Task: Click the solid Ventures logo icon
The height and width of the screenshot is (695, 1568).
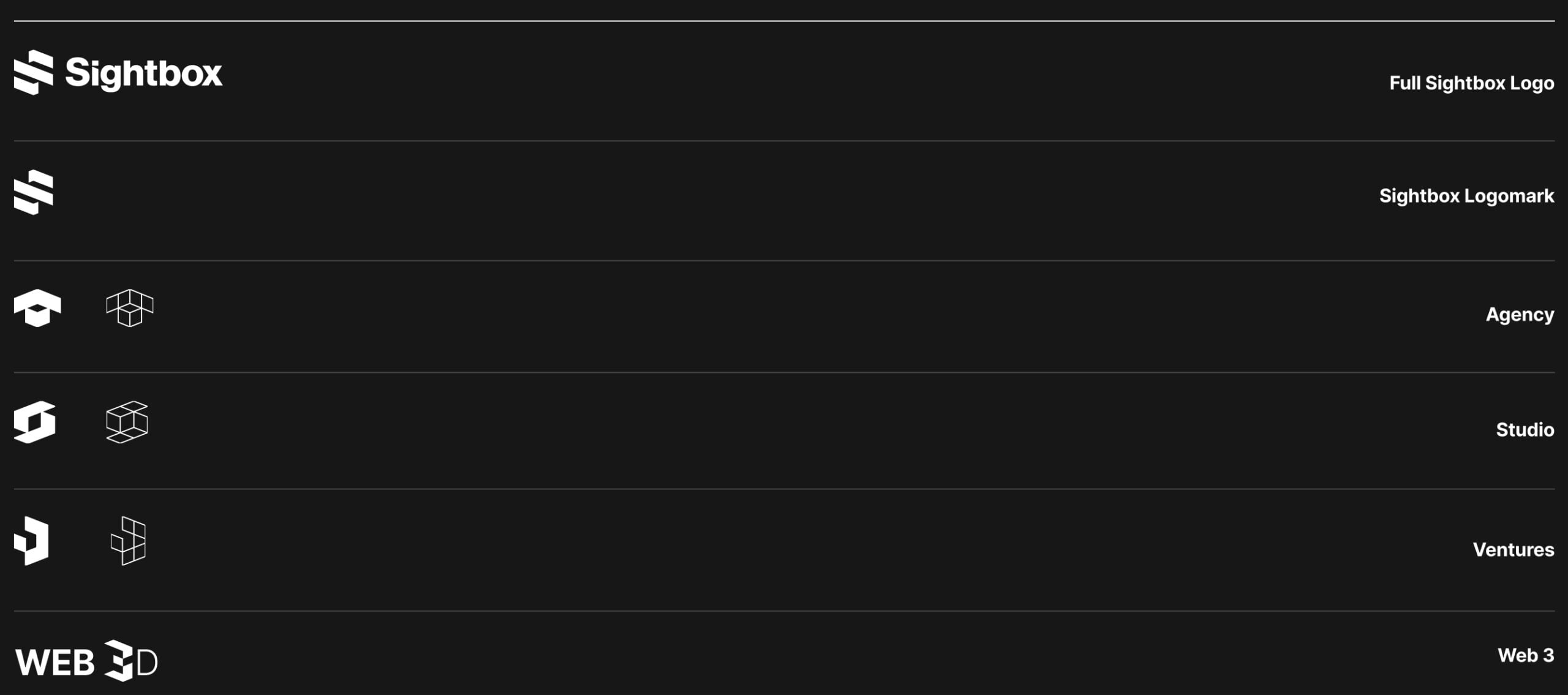Action: coord(31,541)
